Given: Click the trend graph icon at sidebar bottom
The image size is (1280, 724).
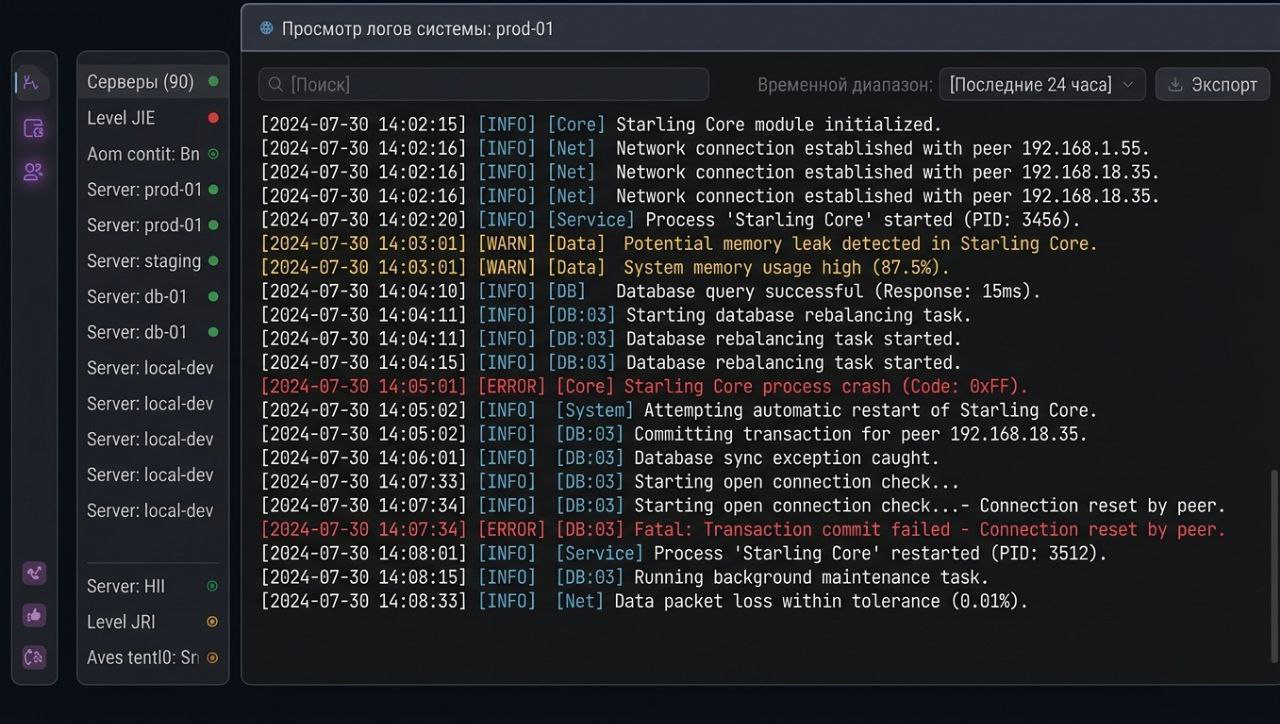Looking at the screenshot, I should coord(34,573).
